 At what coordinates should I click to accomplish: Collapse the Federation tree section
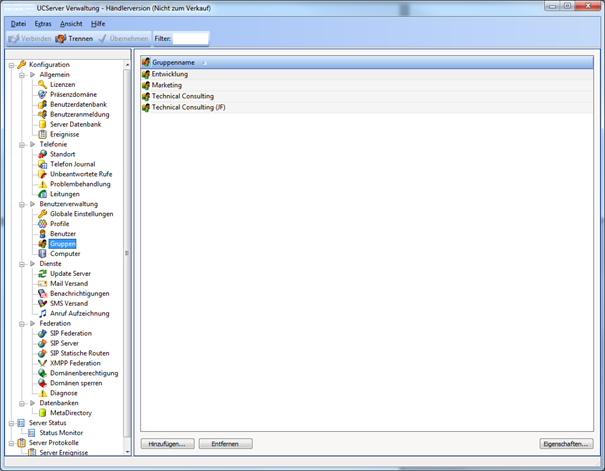(22, 324)
